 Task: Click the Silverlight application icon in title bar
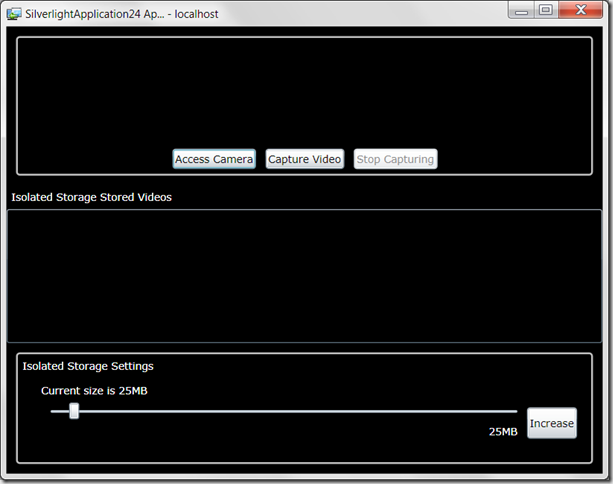[14, 14]
